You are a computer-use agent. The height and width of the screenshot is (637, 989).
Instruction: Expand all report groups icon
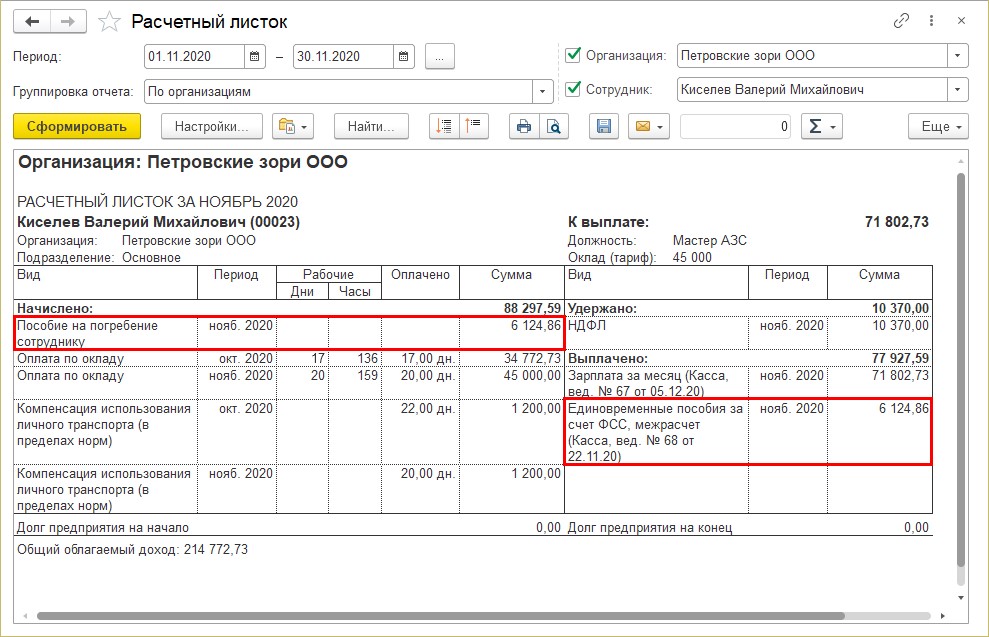coord(444,126)
